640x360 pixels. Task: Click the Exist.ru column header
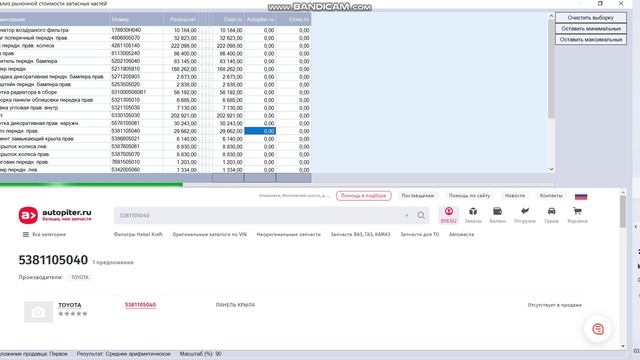(x=228, y=19)
